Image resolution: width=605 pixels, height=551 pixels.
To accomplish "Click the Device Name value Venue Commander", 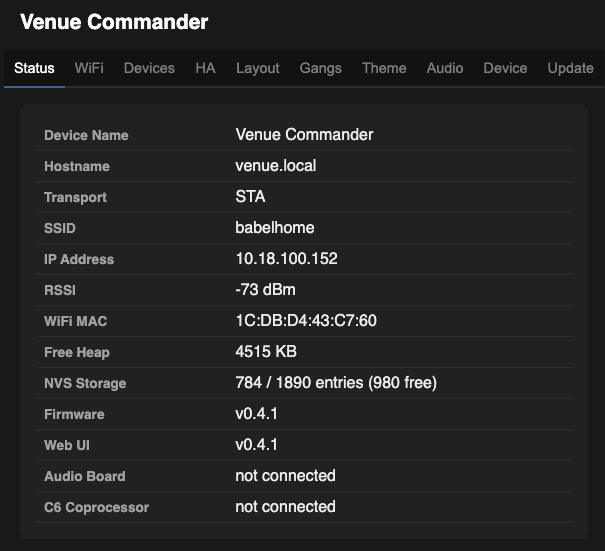I will 304,135.
